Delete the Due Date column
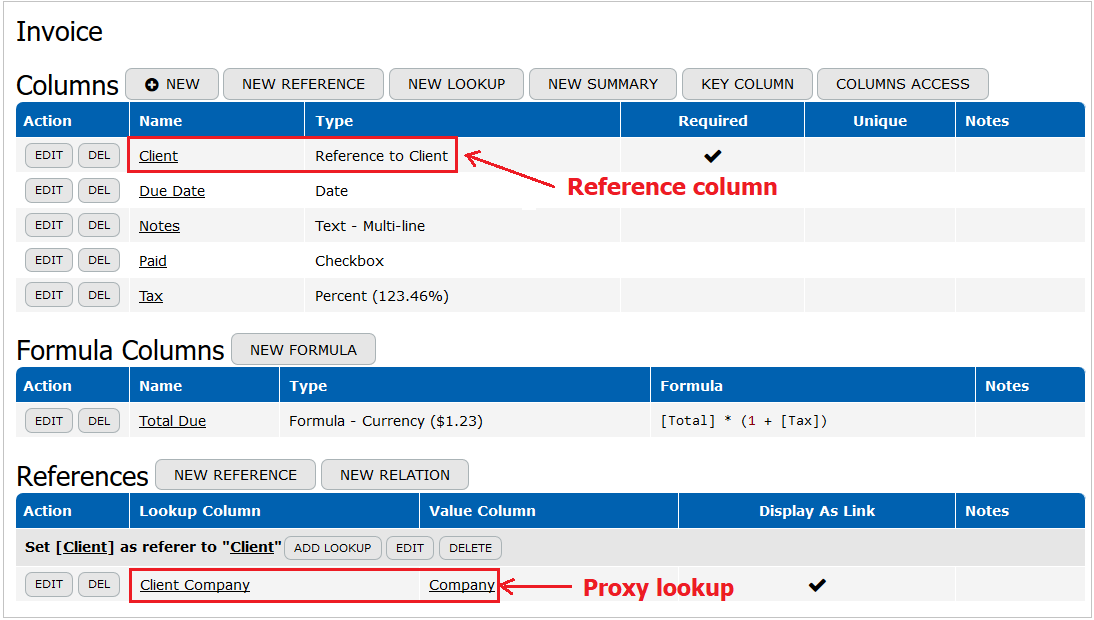 [x=99, y=190]
